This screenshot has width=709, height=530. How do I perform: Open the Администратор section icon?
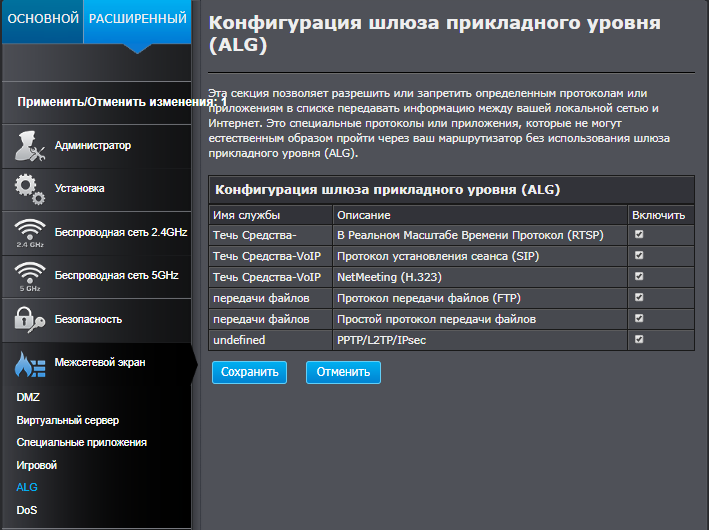click(x=30, y=146)
